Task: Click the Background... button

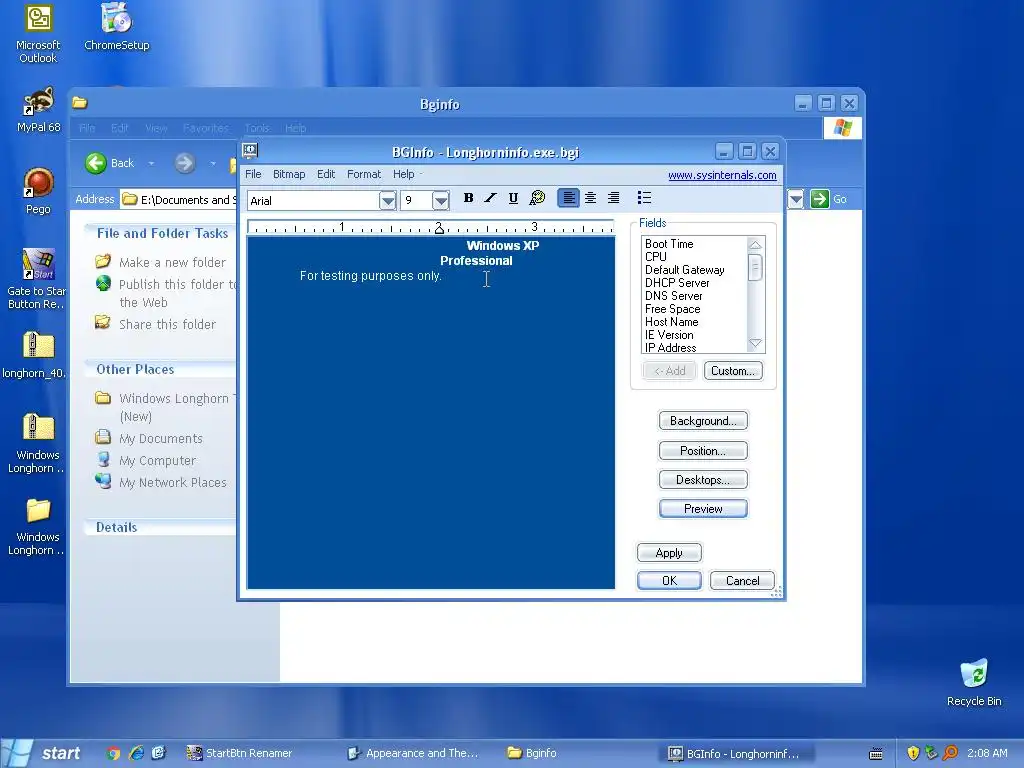Action: coord(703,421)
